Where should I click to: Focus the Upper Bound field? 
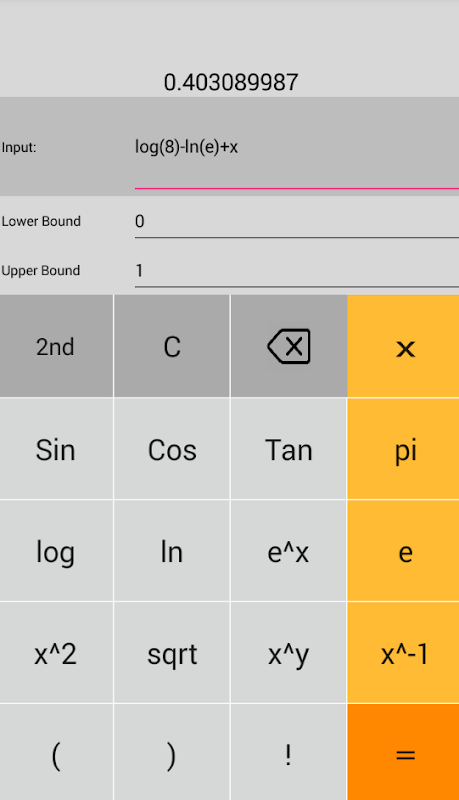[x=297, y=271]
